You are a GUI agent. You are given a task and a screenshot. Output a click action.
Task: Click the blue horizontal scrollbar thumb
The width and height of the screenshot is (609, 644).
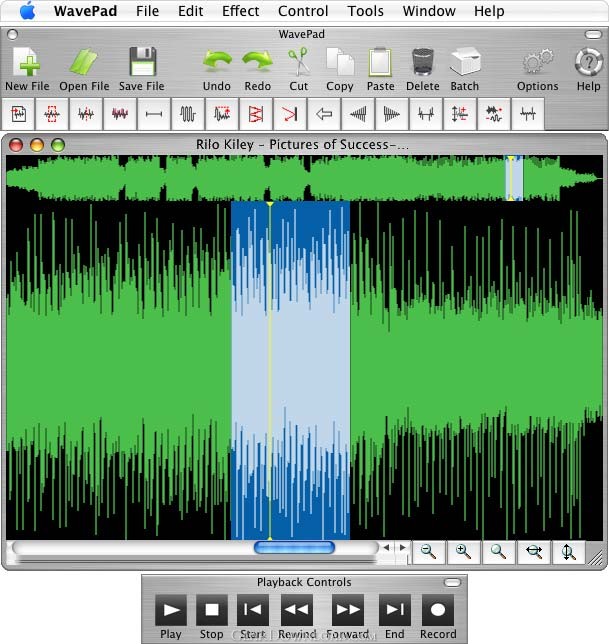pyautogui.click(x=294, y=547)
